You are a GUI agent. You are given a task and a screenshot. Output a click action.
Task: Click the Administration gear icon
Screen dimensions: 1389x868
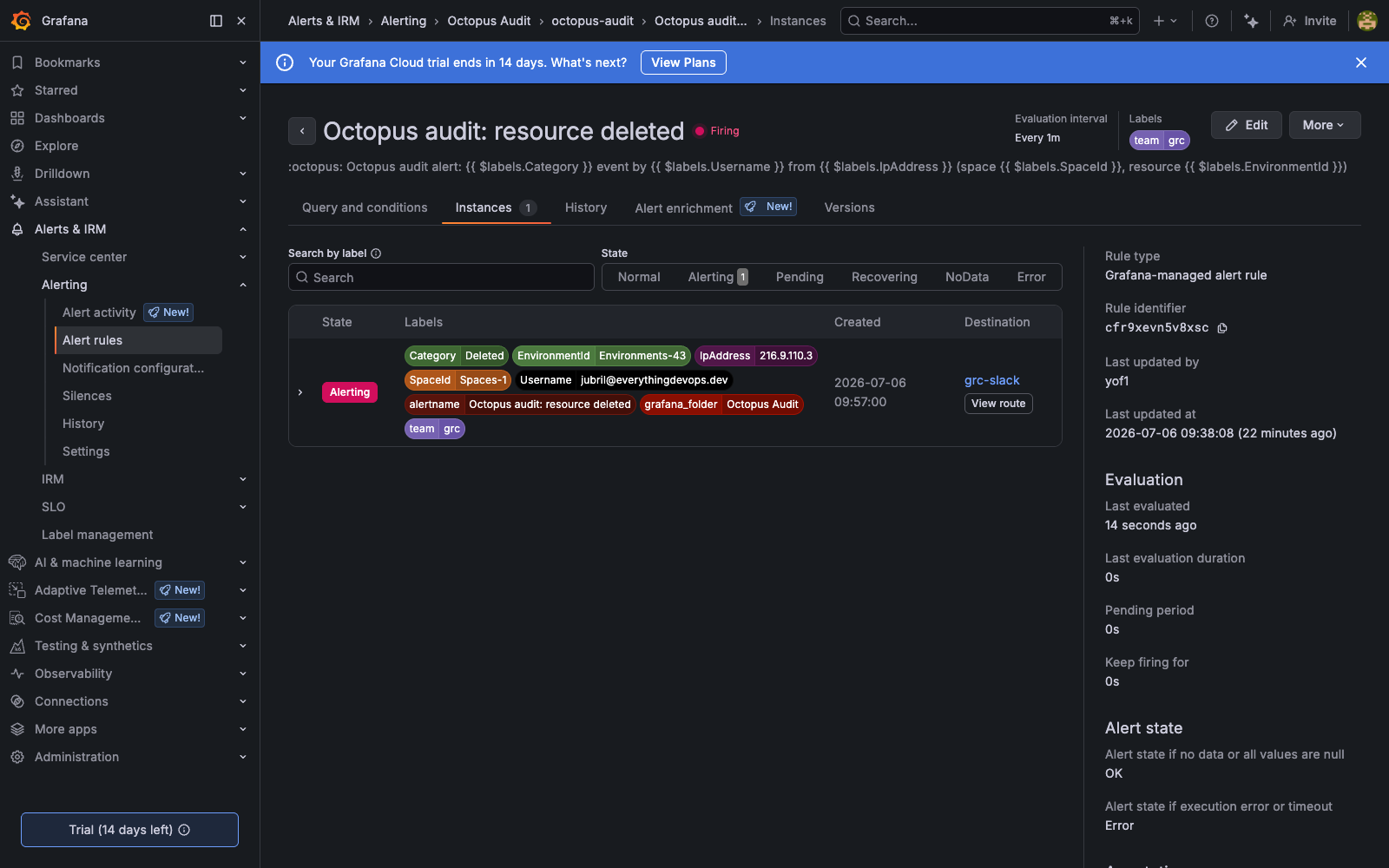(x=17, y=757)
